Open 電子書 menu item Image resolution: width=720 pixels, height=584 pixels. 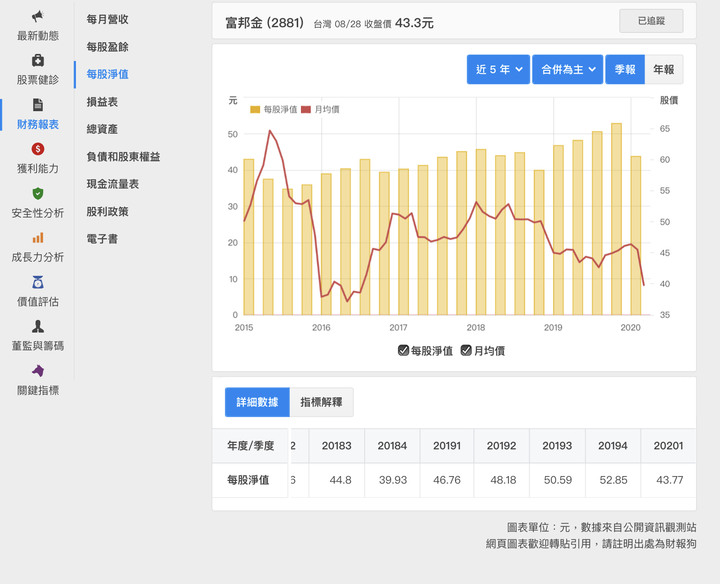click(x=102, y=239)
